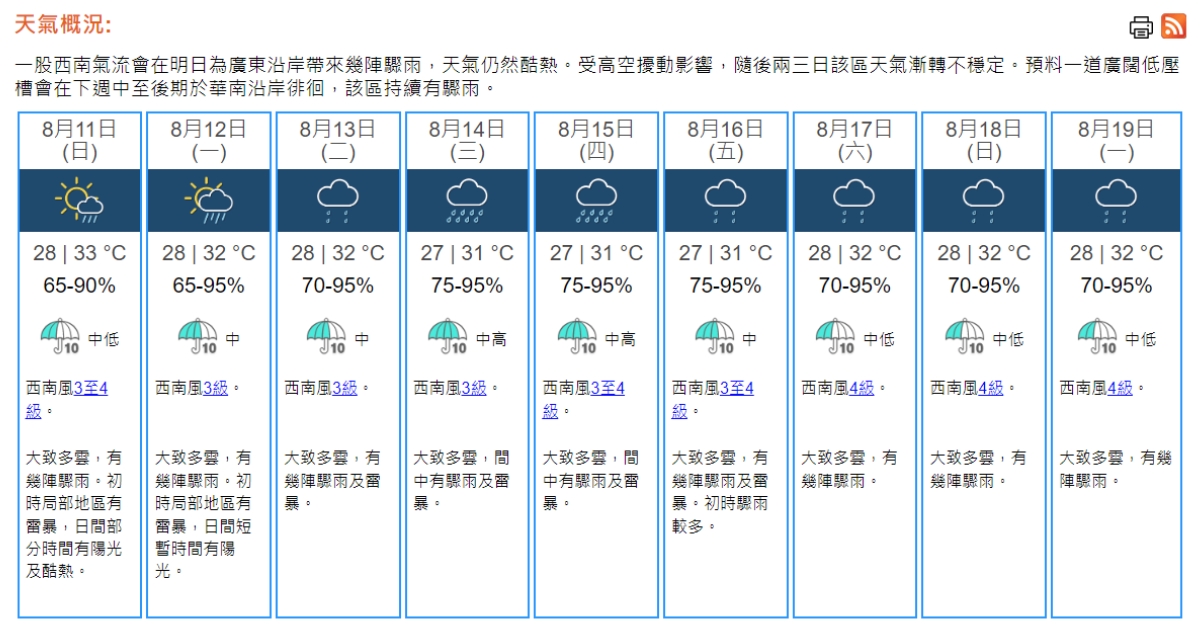1200x628 pixels.
Task: Open the 4級 wind link for 8月17日
Action: 861,388
